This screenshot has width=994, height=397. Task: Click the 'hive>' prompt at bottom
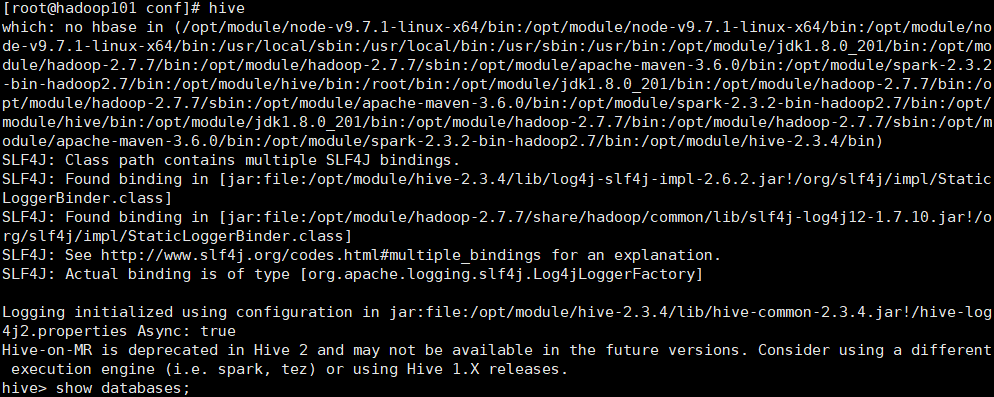tap(24, 388)
